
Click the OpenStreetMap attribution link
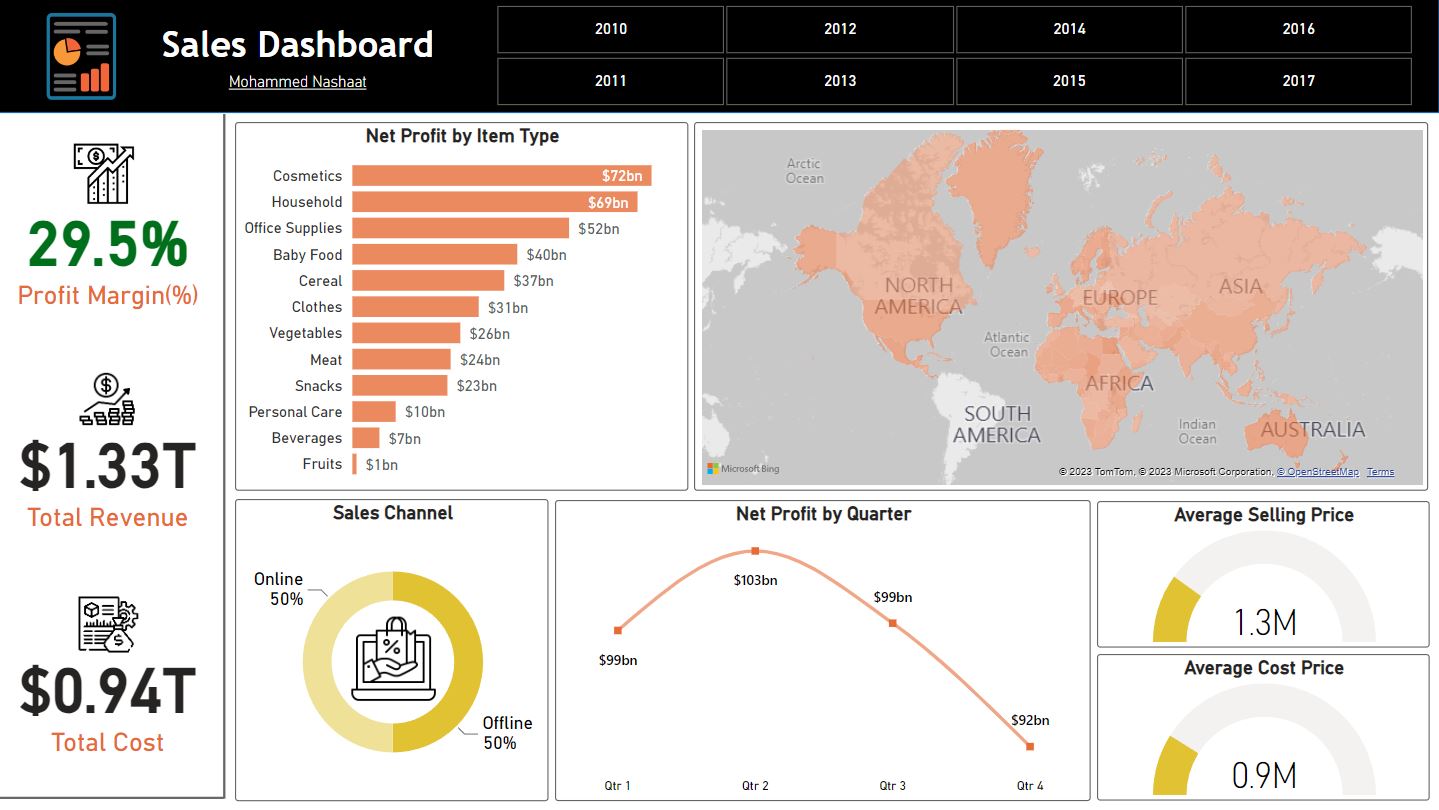pyautogui.click(x=1318, y=471)
